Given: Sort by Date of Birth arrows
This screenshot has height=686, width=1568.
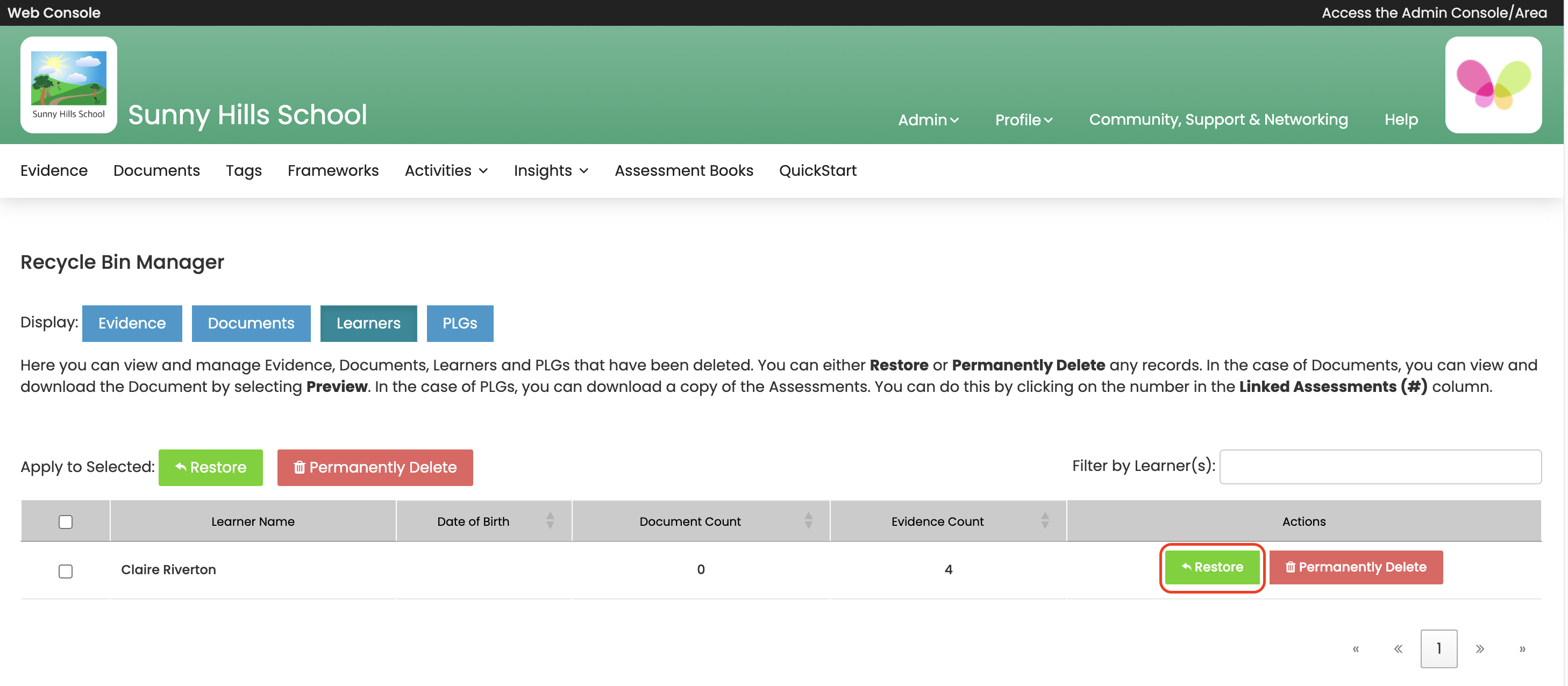Looking at the screenshot, I should 550,520.
